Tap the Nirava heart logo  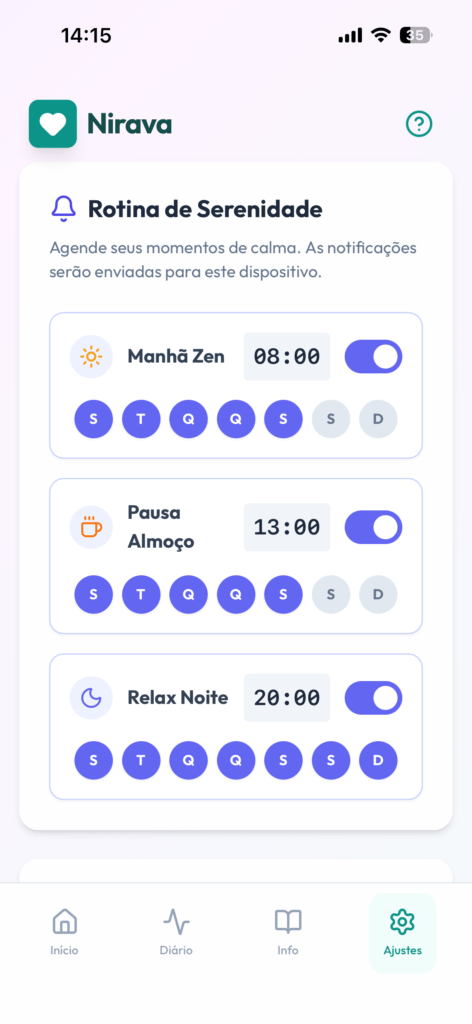tap(53, 123)
